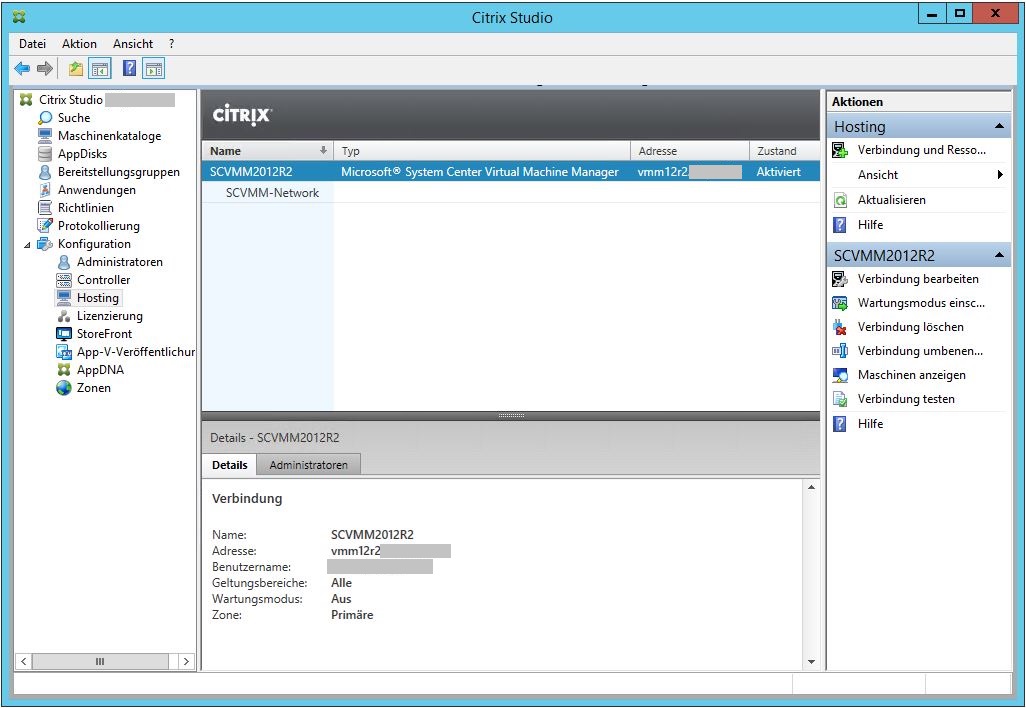Open Maschinenkataloge in the tree
The image size is (1026, 708).
(108, 136)
